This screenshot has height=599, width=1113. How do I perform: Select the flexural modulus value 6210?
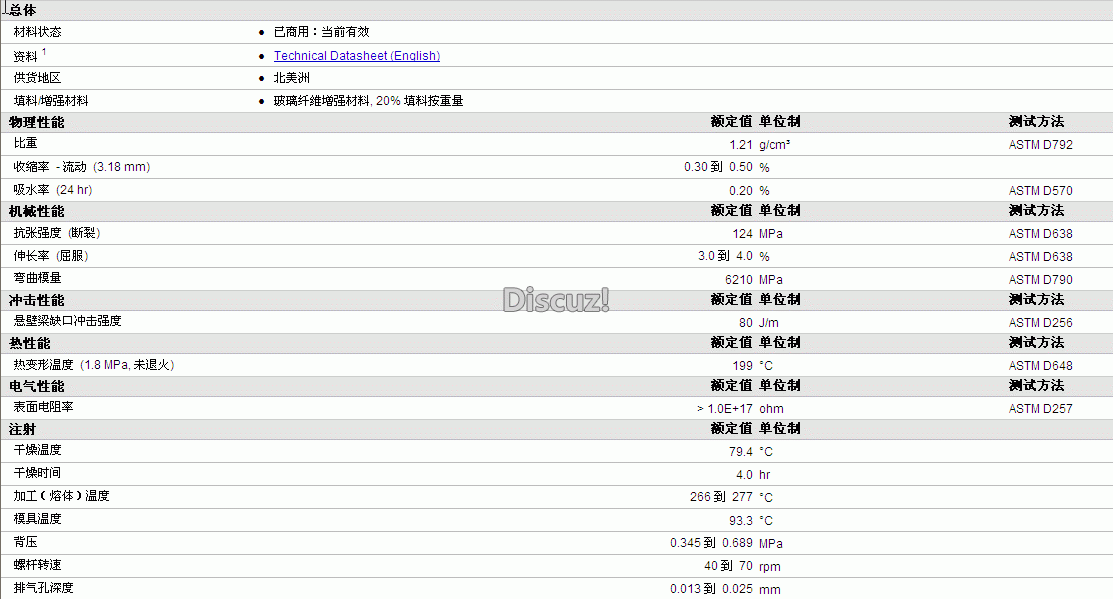coord(738,280)
